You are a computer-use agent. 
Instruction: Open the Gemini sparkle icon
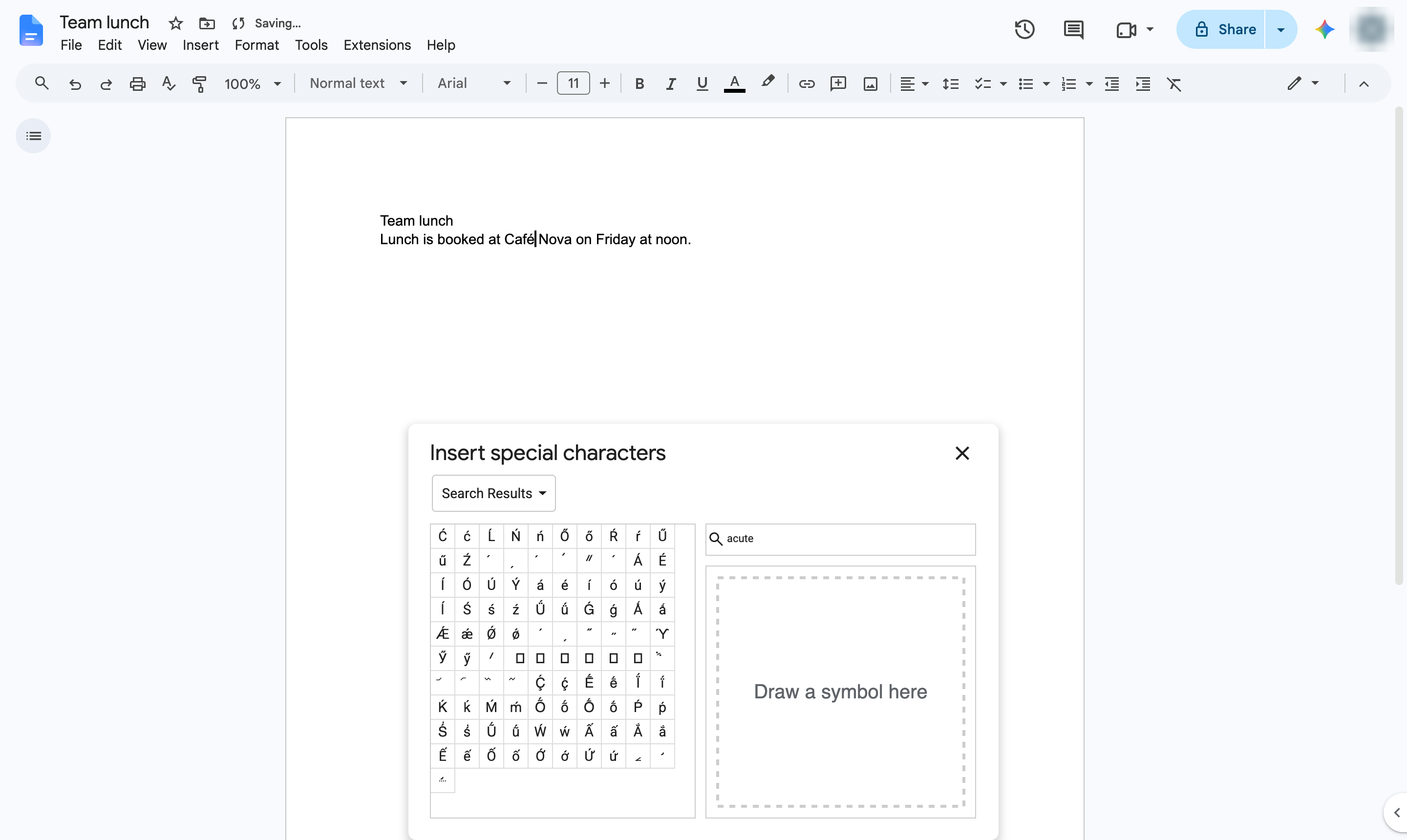tap(1324, 29)
